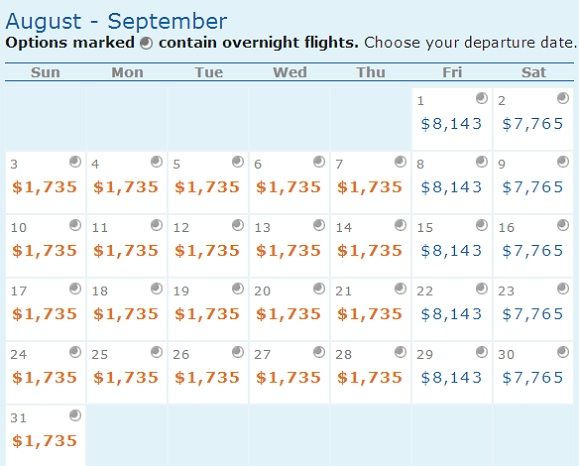Pick $8,143 fare on the 15th
The width and height of the screenshot is (579, 466).
(x=451, y=251)
